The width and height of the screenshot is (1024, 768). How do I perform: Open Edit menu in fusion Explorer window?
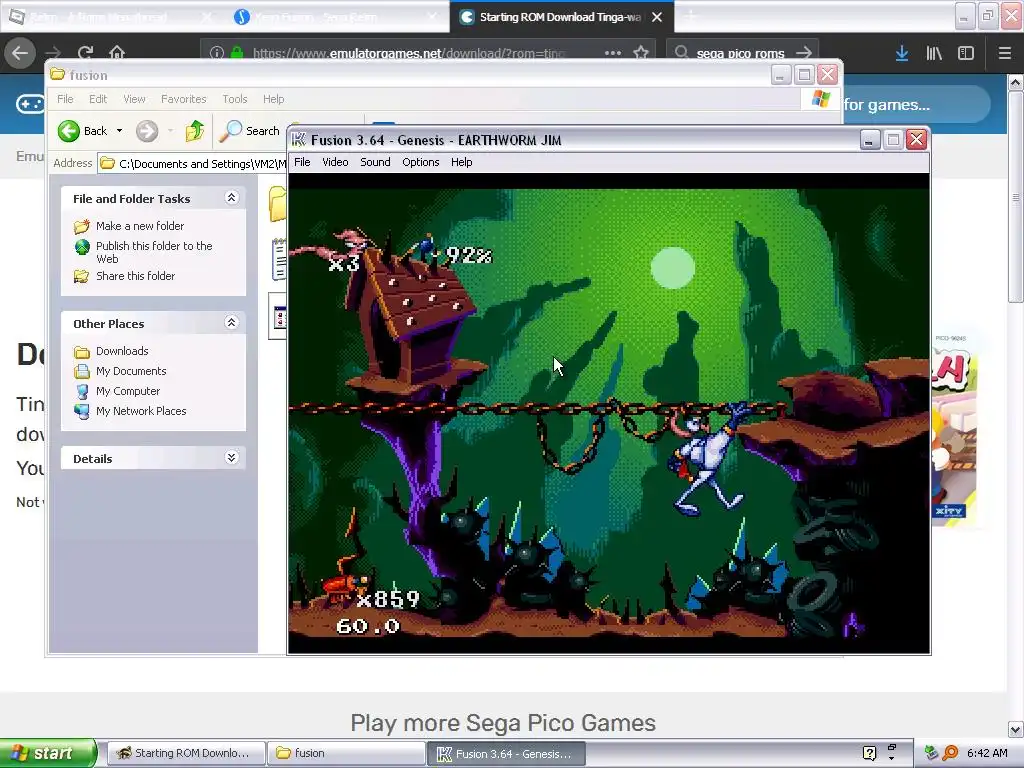pyautogui.click(x=98, y=99)
